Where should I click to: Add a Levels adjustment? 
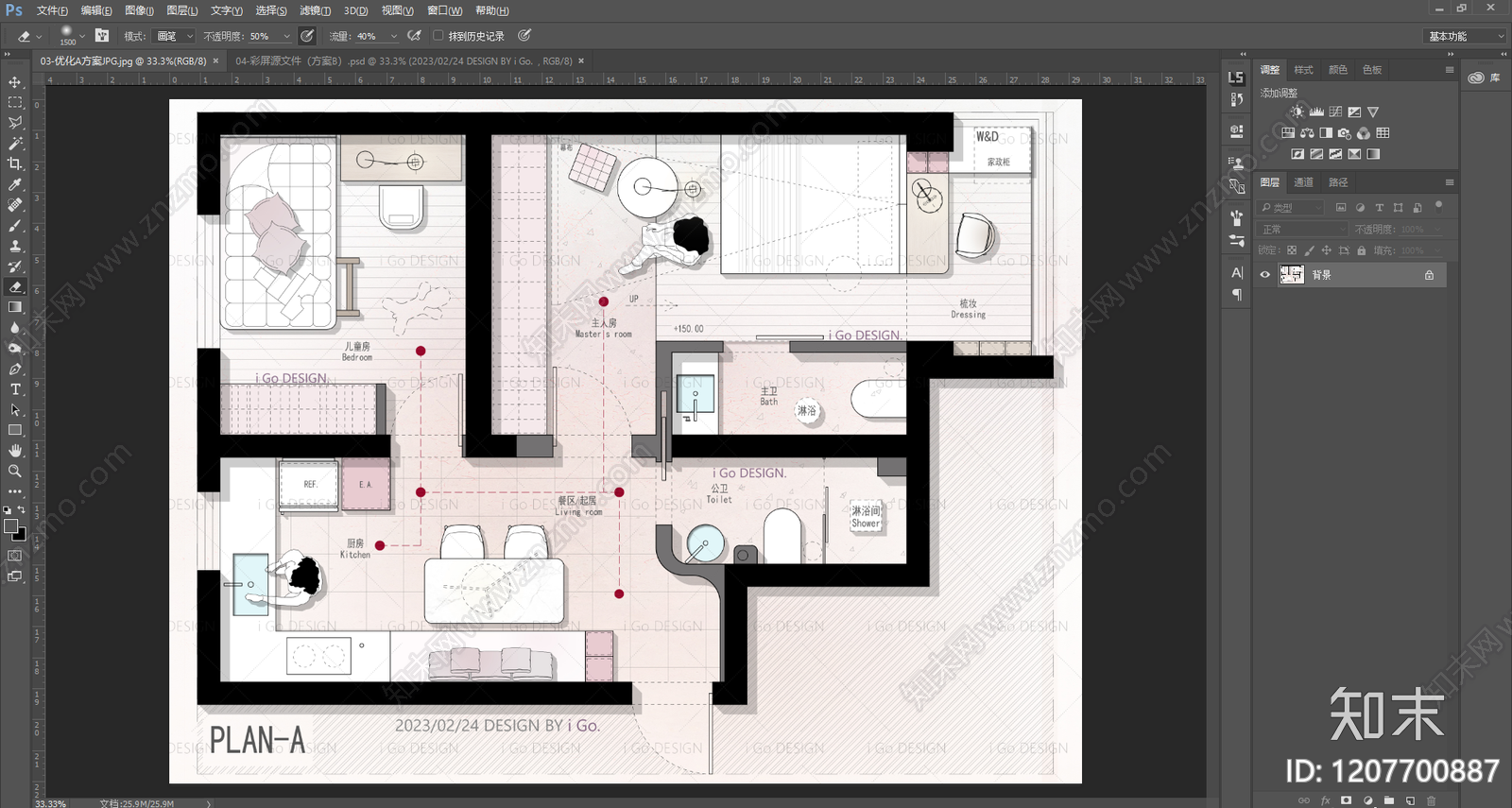[1316, 112]
